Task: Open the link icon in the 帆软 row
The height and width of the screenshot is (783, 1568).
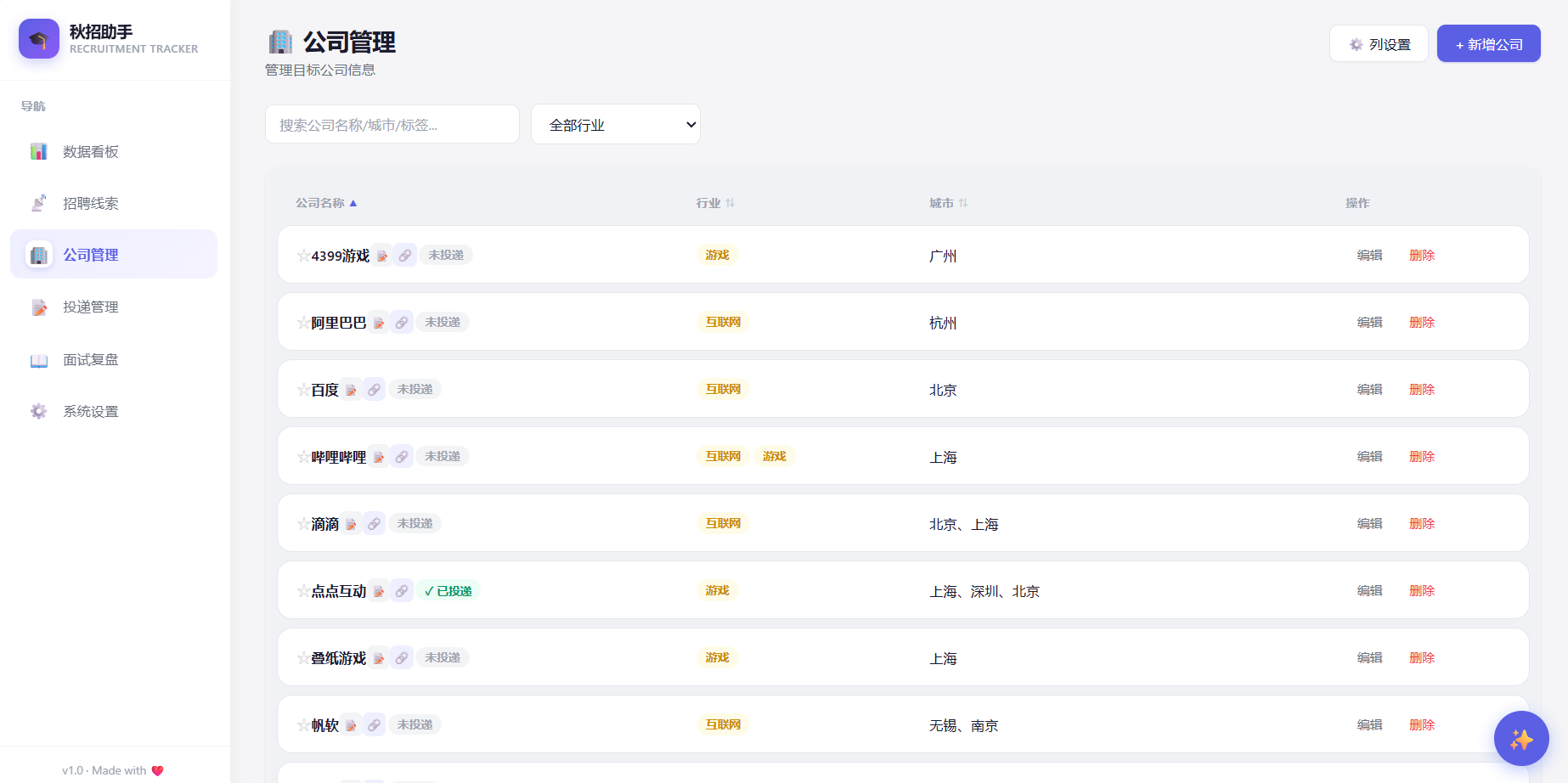Action: pos(374,725)
